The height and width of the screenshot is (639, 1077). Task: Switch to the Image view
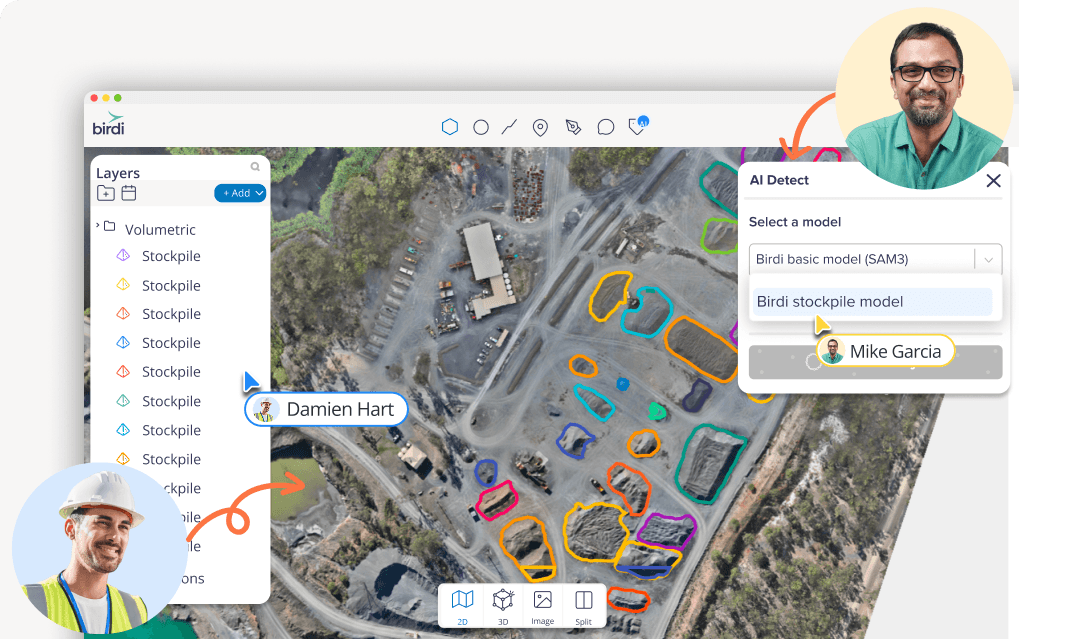coord(543,607)
